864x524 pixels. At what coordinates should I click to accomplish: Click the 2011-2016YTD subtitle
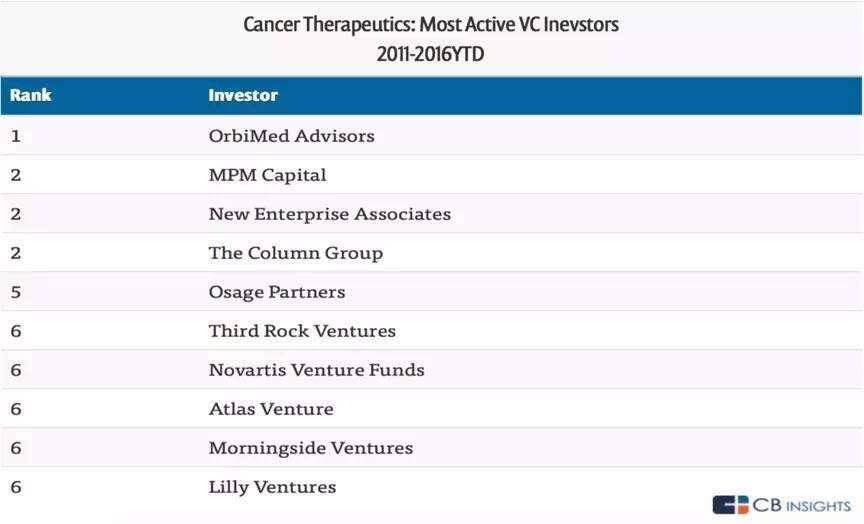coord(431,54)
